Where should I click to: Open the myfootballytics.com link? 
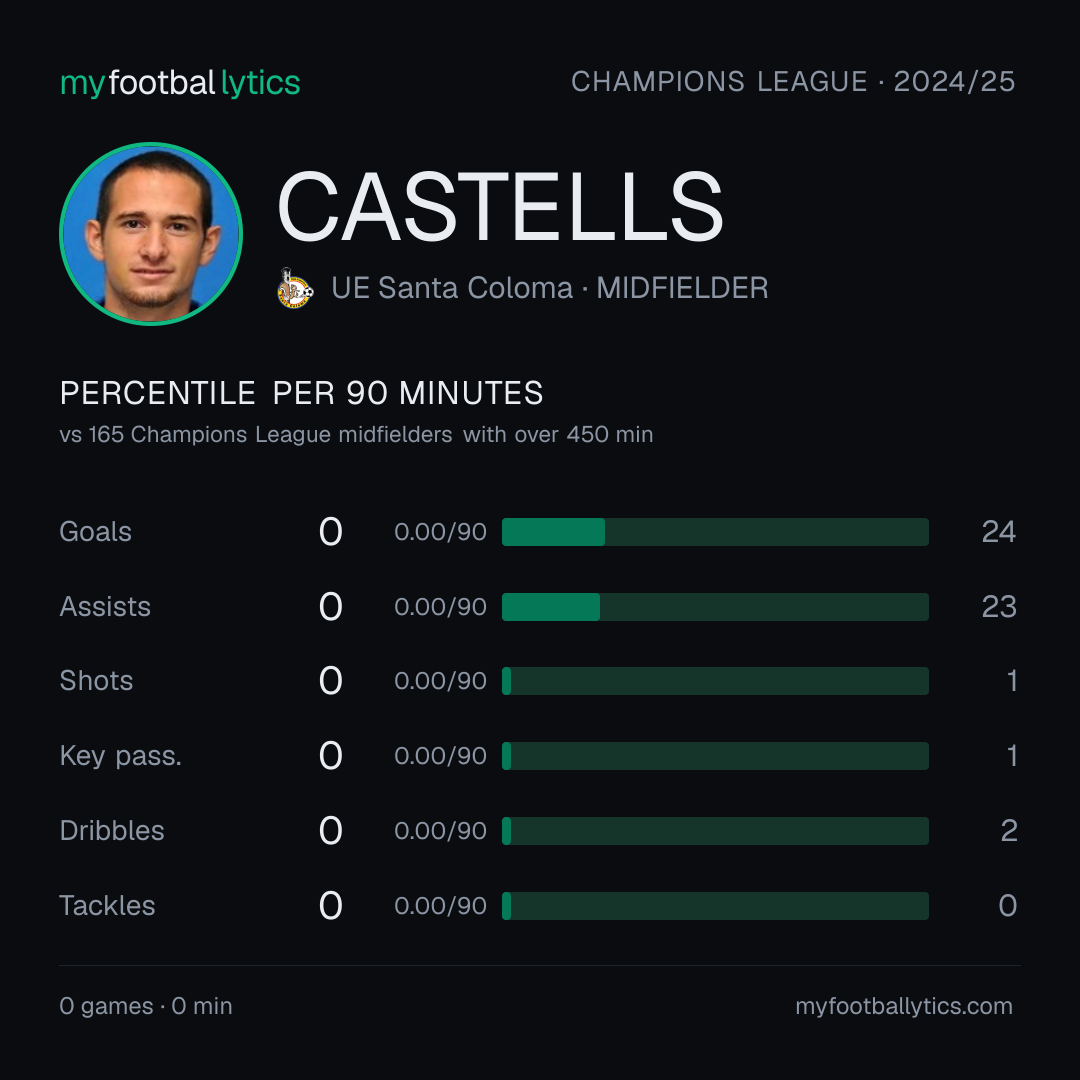click(904, 1006)
